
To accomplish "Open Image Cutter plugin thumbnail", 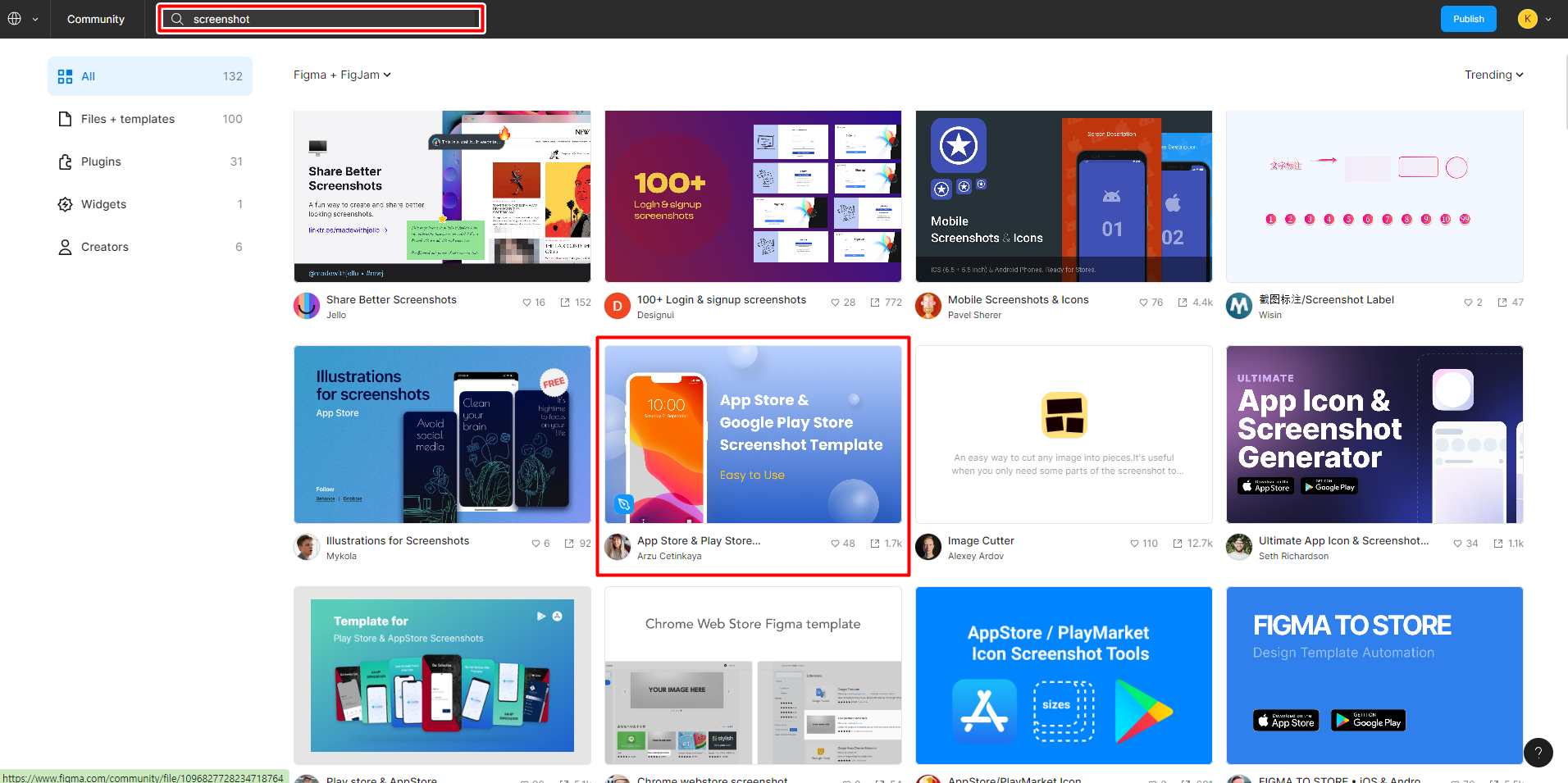I will pos(1064,435).
